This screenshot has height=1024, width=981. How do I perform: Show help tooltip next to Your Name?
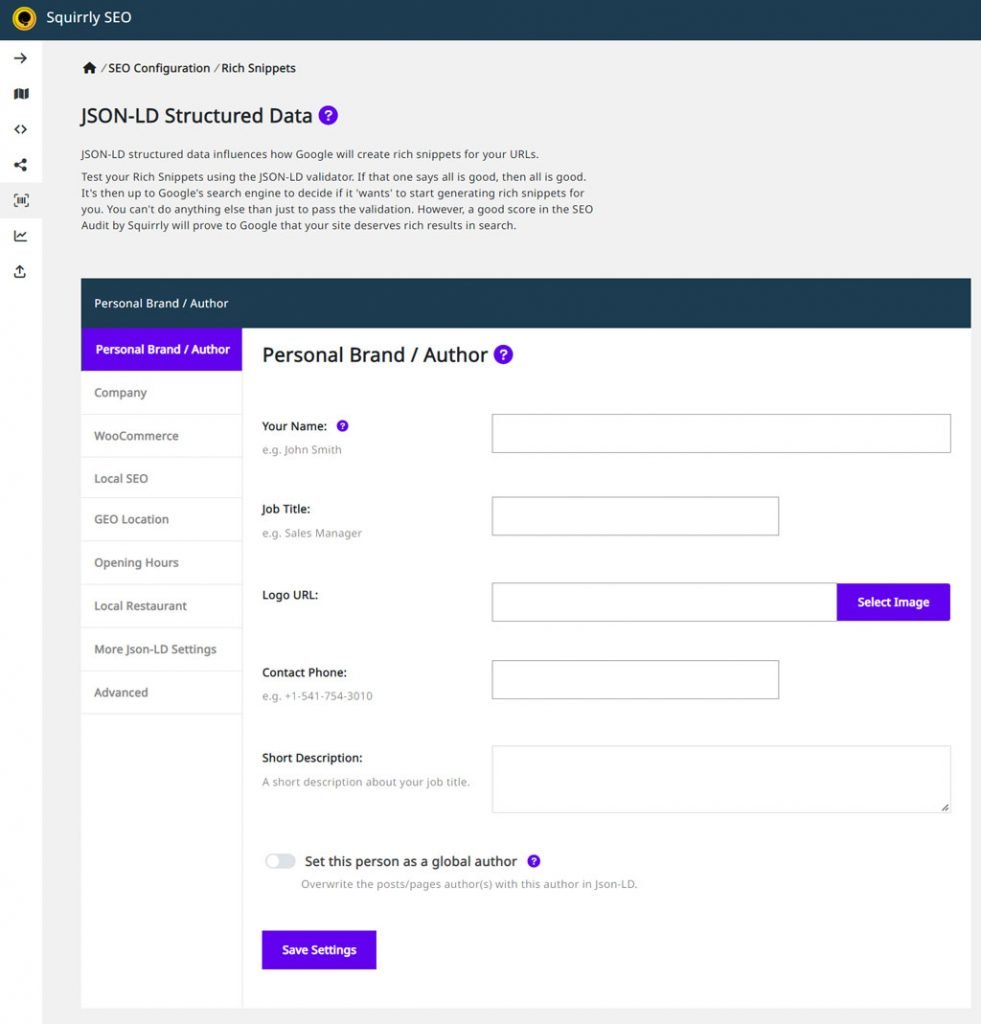(342, 426)
